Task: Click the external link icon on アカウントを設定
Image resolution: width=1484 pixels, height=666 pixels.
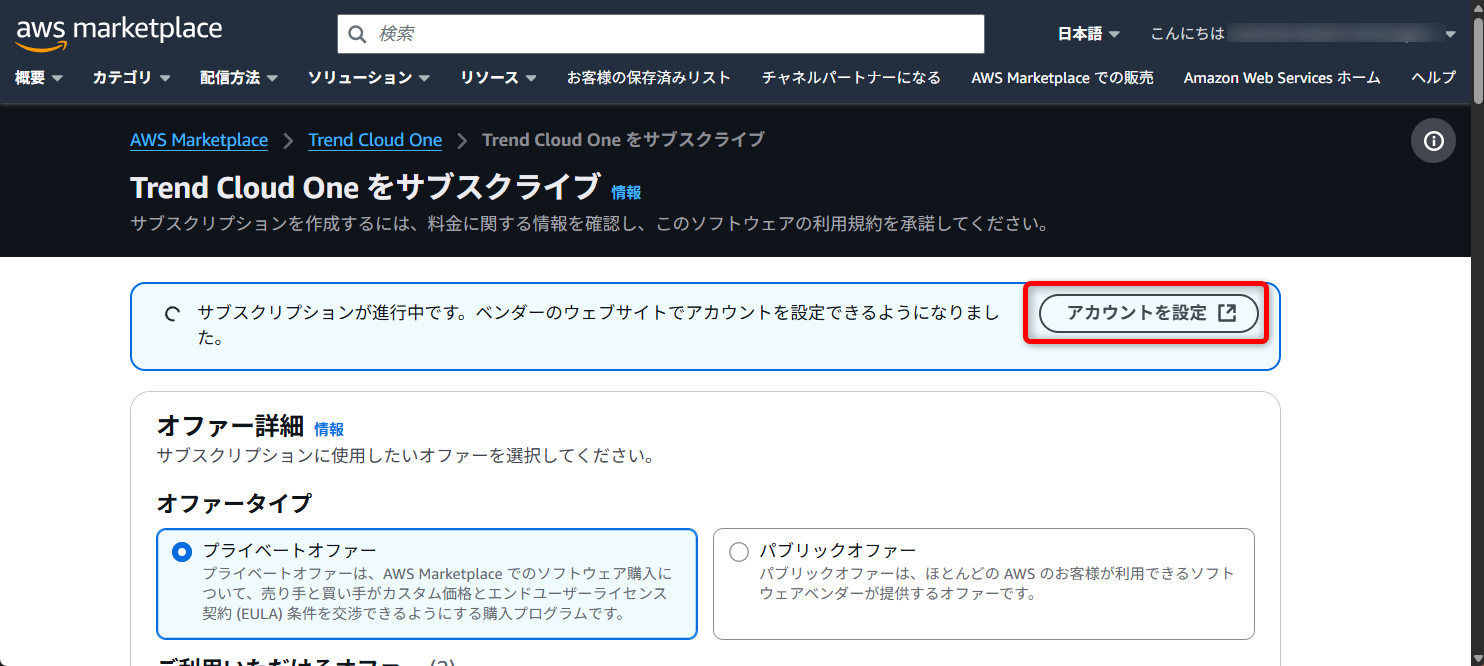Action: tap(1227, 313)
